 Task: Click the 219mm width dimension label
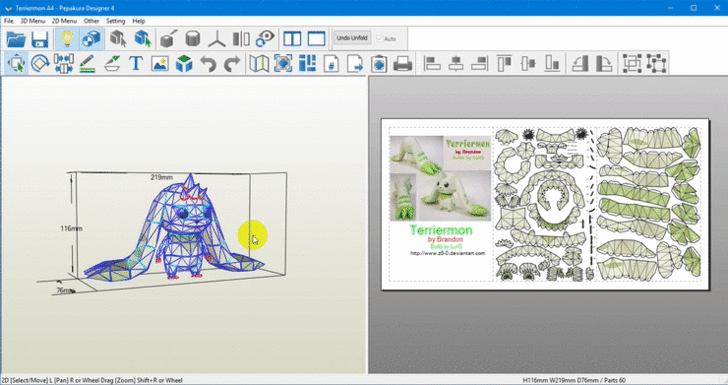coord(162,177)
